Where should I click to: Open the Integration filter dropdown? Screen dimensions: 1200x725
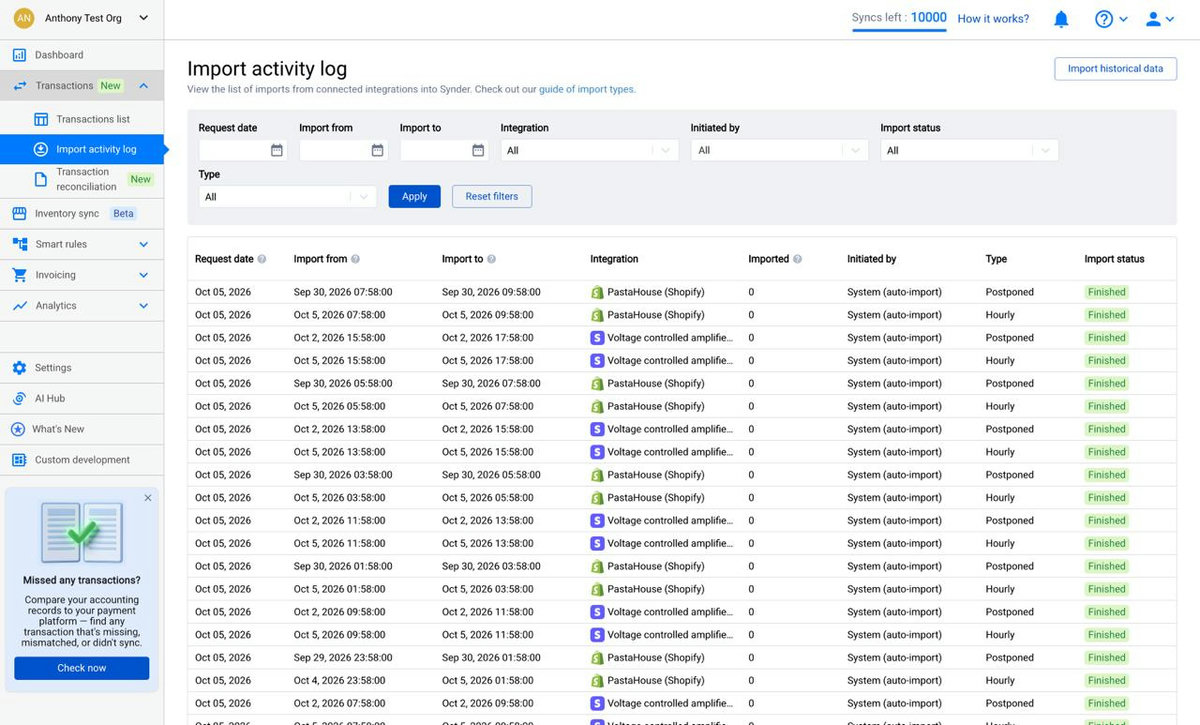[590, 150]
